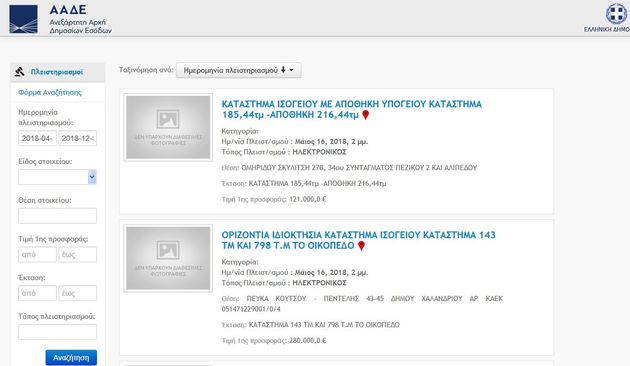Click the Έκταση 'έως' field

78,293
